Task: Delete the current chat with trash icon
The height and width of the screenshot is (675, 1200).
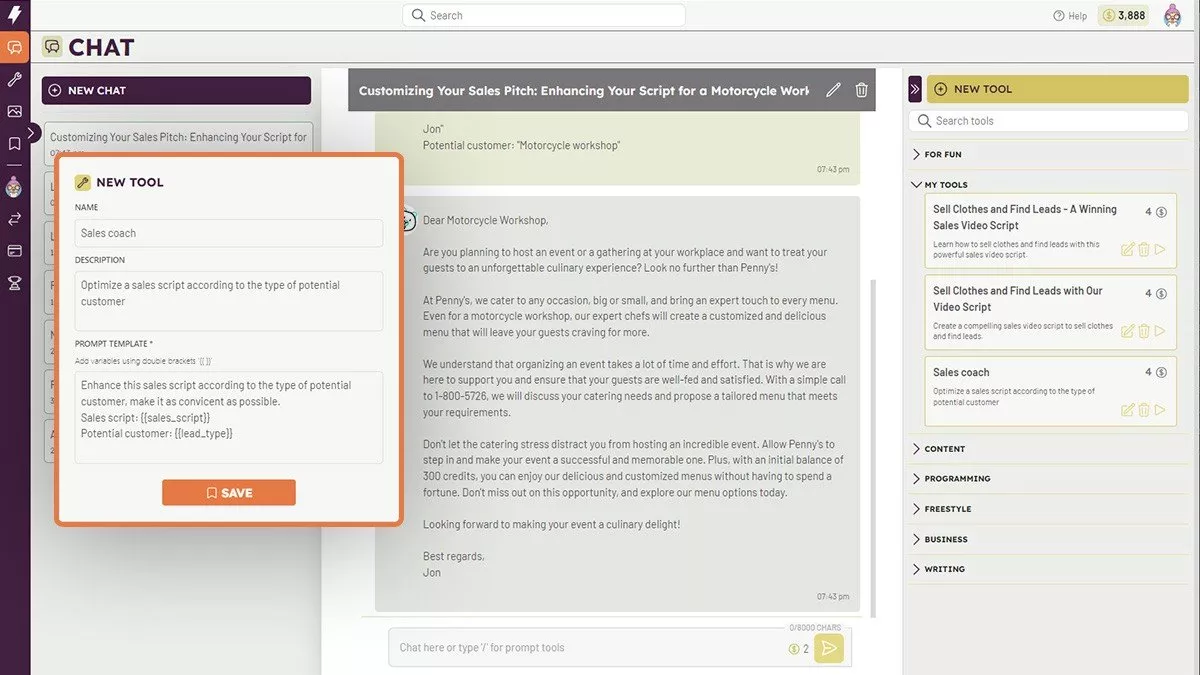Action: pos(861,90)
